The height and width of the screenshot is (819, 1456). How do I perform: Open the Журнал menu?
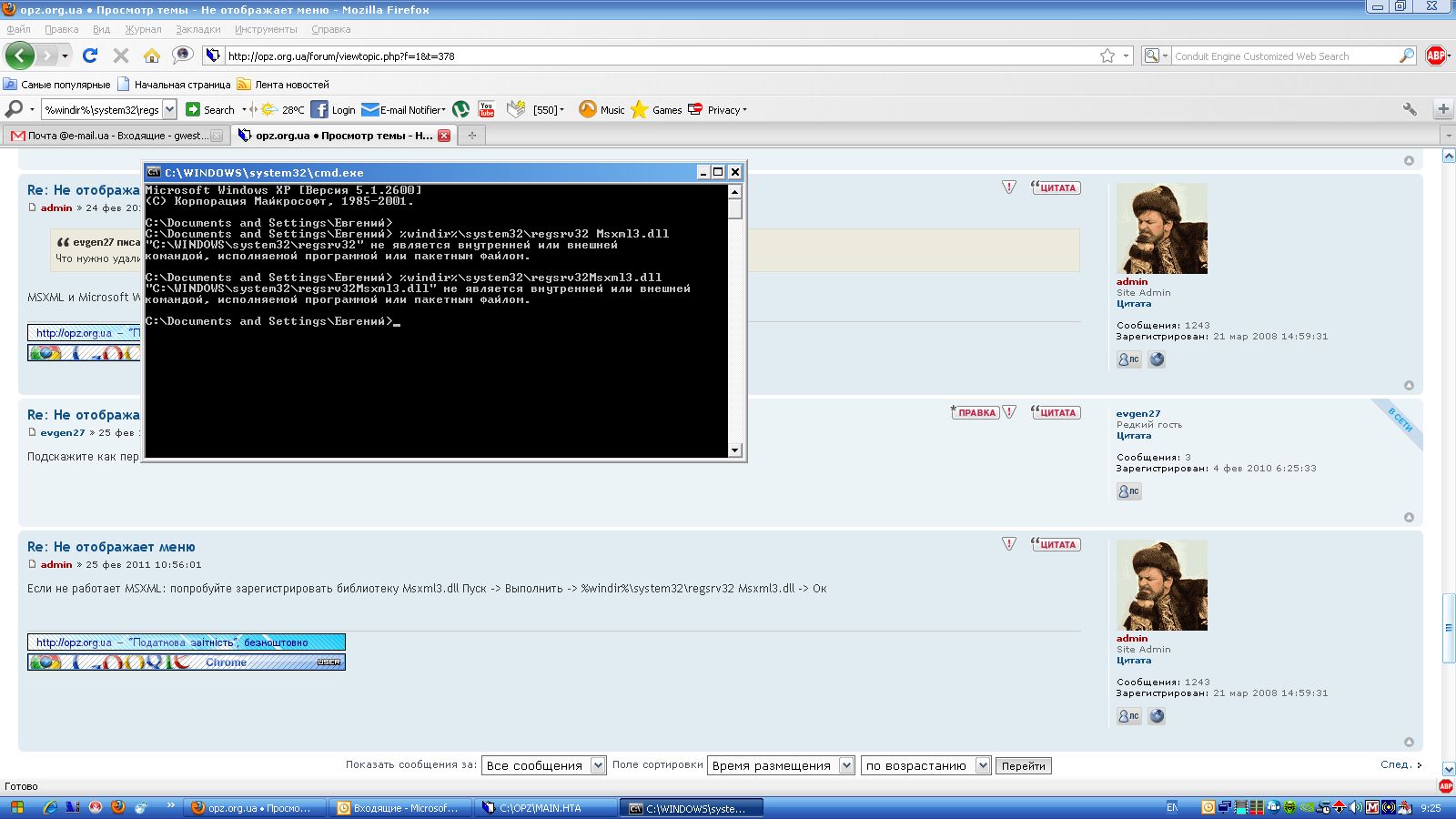pos(143,29)
